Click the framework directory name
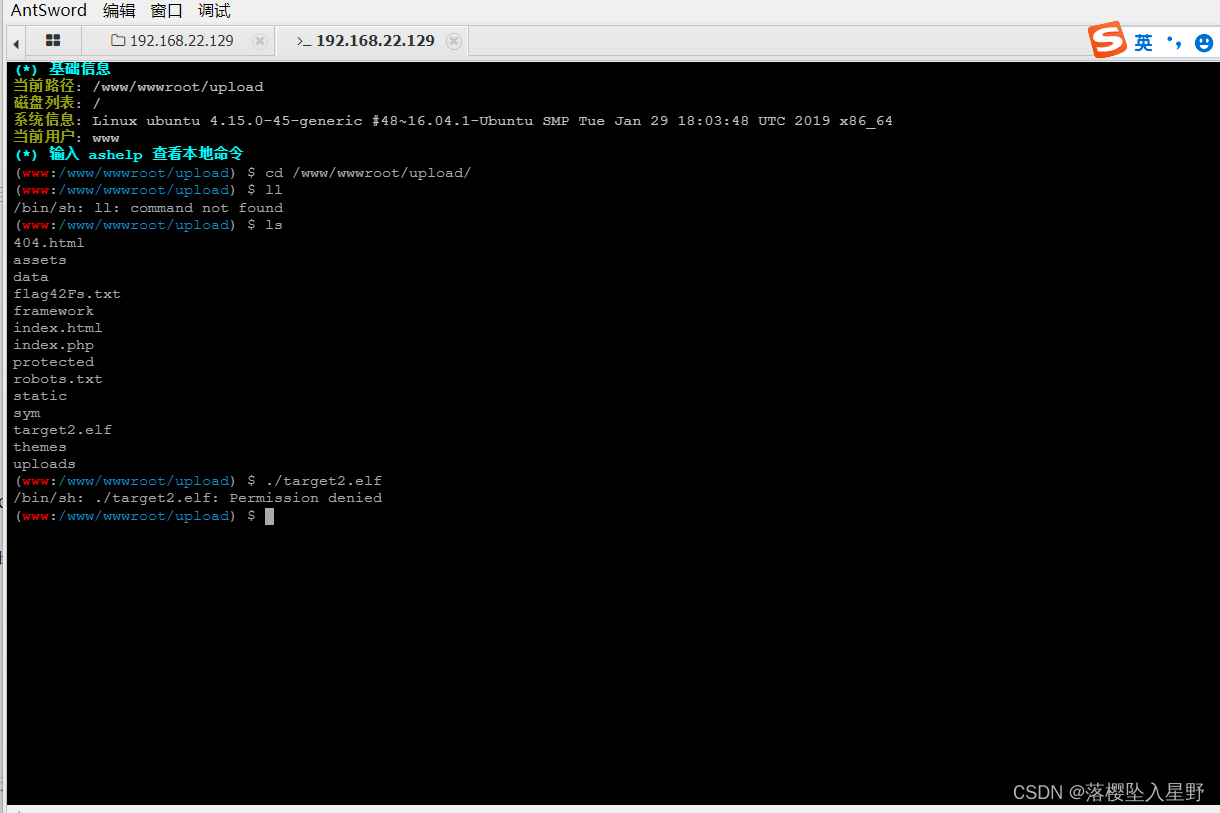Screen dimensions: 1220x813 53,311
